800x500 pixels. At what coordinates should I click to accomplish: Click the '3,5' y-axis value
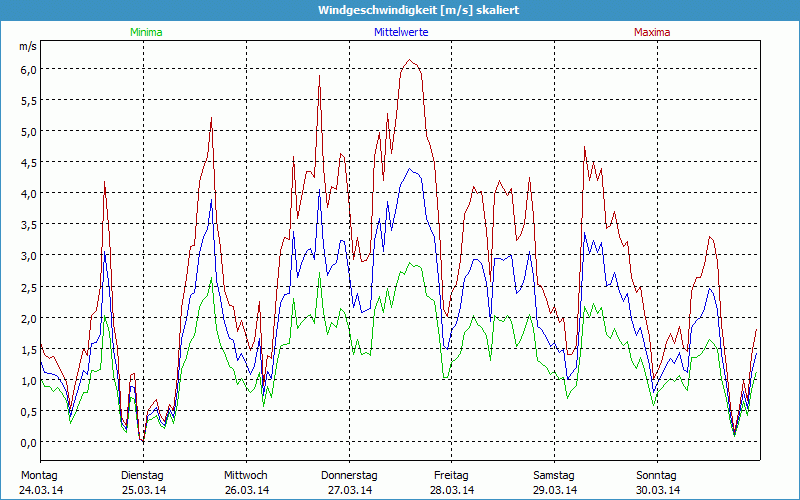pyautogui.click(x=29, y=225)
